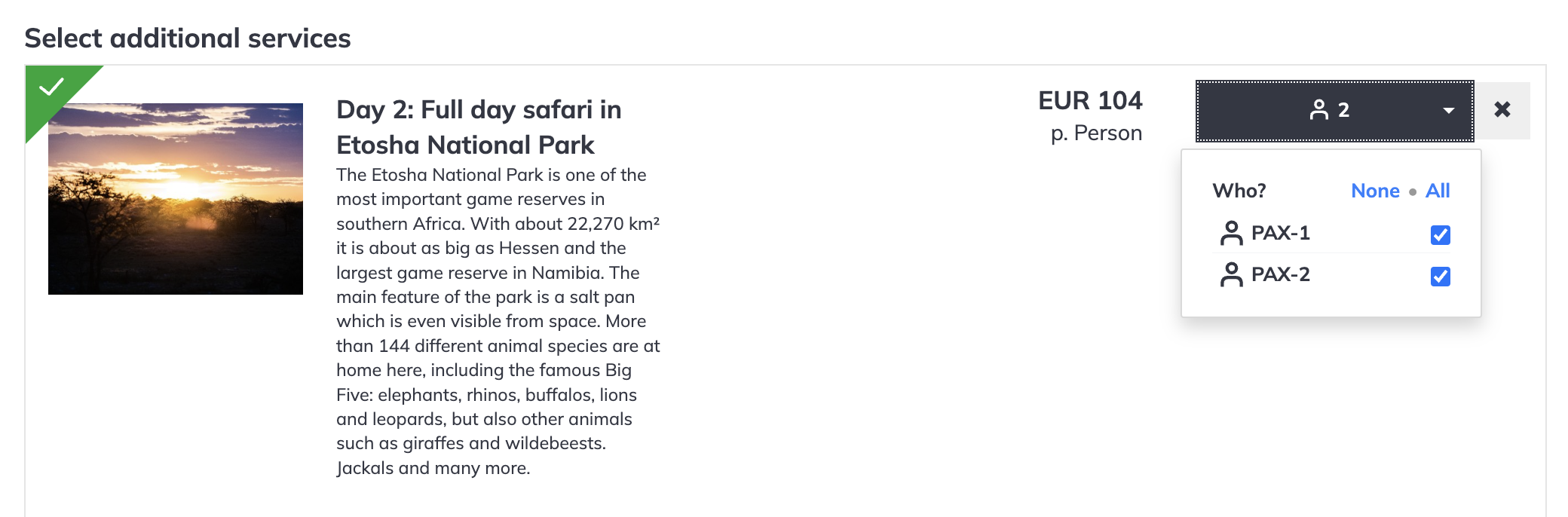
Task: Click the Who? heading in popup
Action: (x=1239, y=191)
